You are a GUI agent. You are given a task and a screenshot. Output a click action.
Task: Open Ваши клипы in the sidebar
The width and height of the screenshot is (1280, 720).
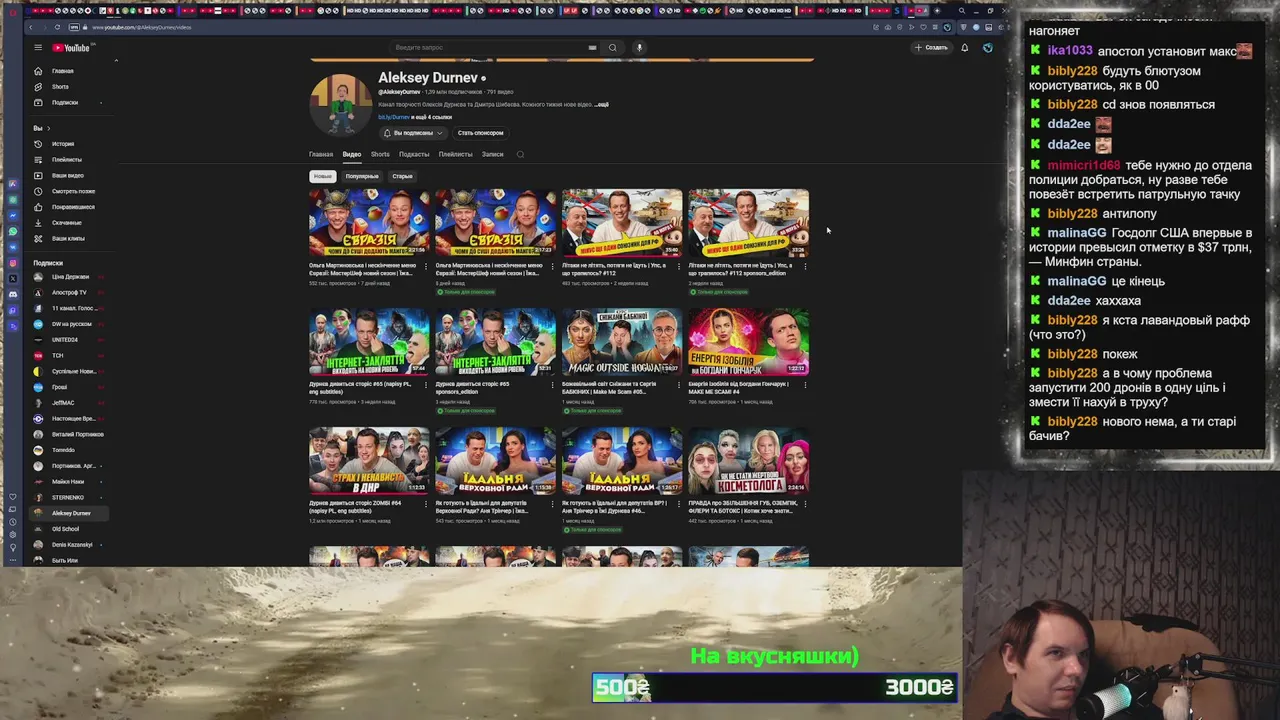pyautogui.click(x=68, y=238)
